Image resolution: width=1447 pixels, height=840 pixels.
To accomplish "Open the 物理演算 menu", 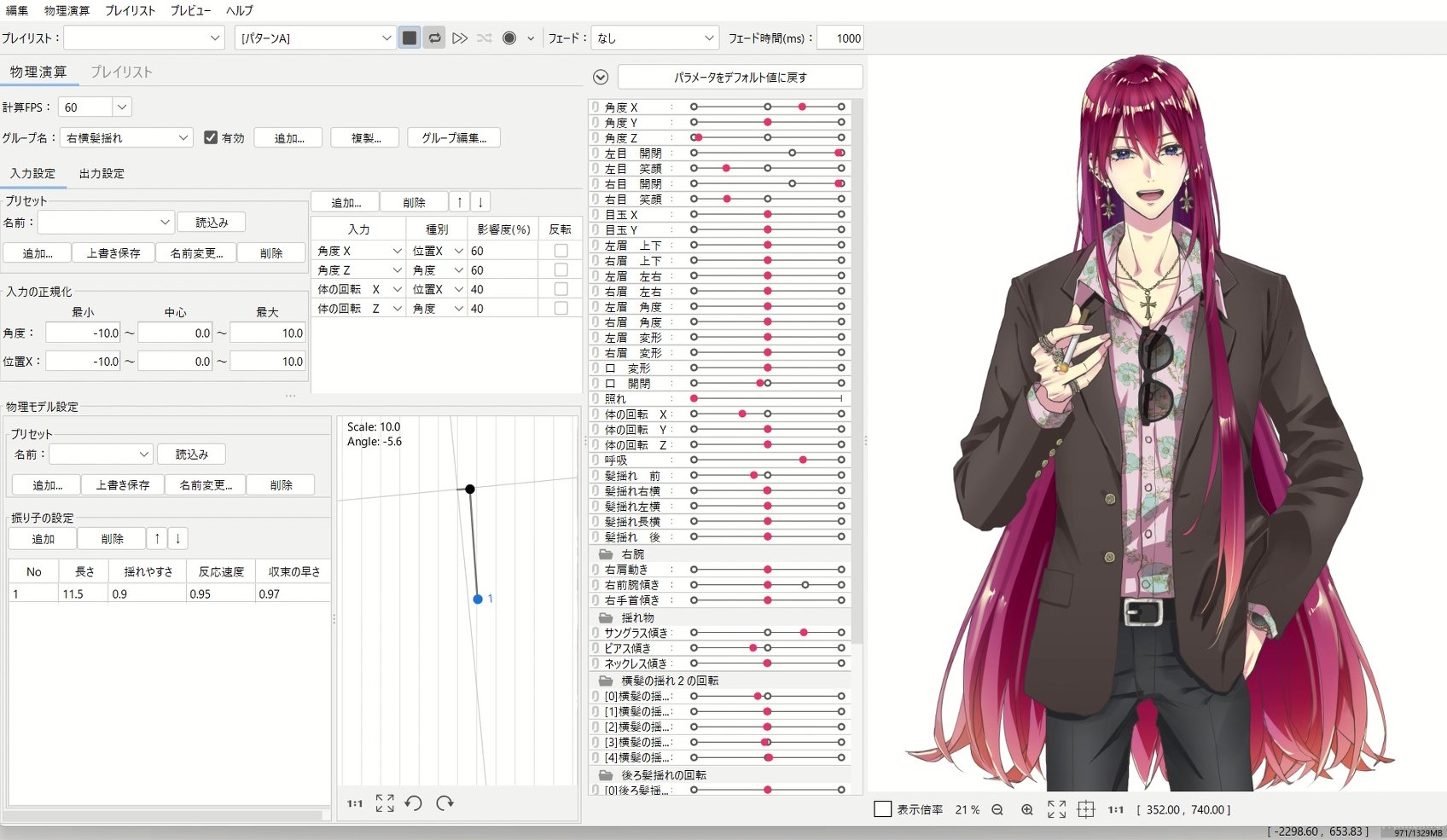I will [67, 10].
